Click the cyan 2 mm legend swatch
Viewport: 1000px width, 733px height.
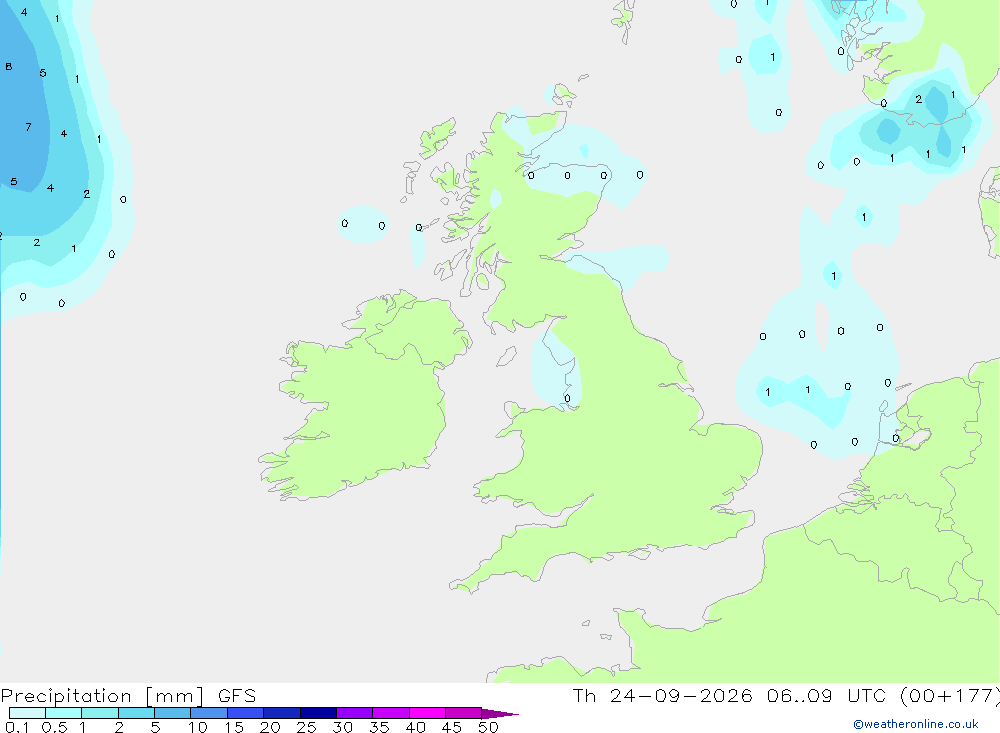136,713
